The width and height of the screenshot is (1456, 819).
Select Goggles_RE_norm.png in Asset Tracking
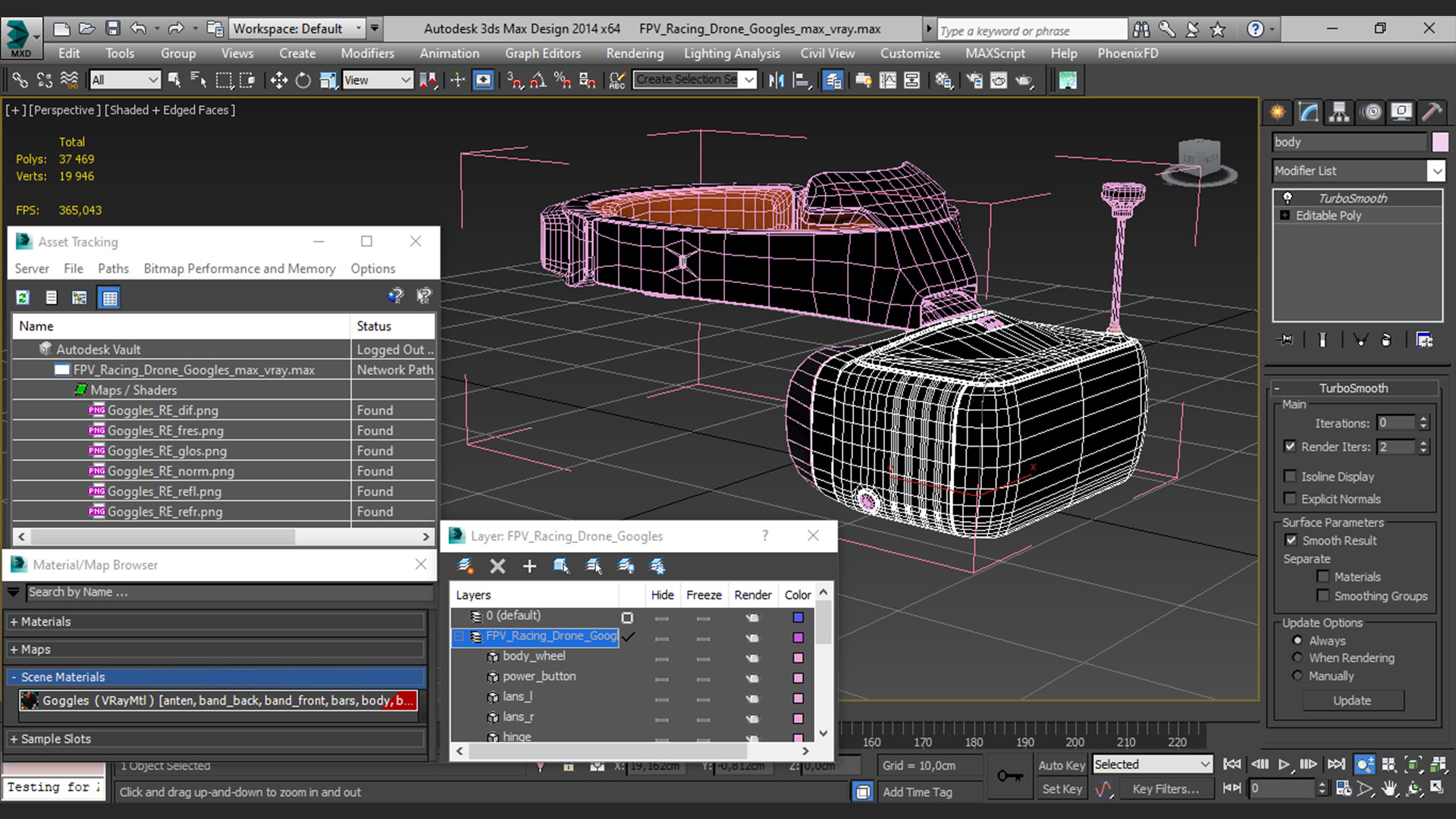pyautogui.click(x=171, y=471)
